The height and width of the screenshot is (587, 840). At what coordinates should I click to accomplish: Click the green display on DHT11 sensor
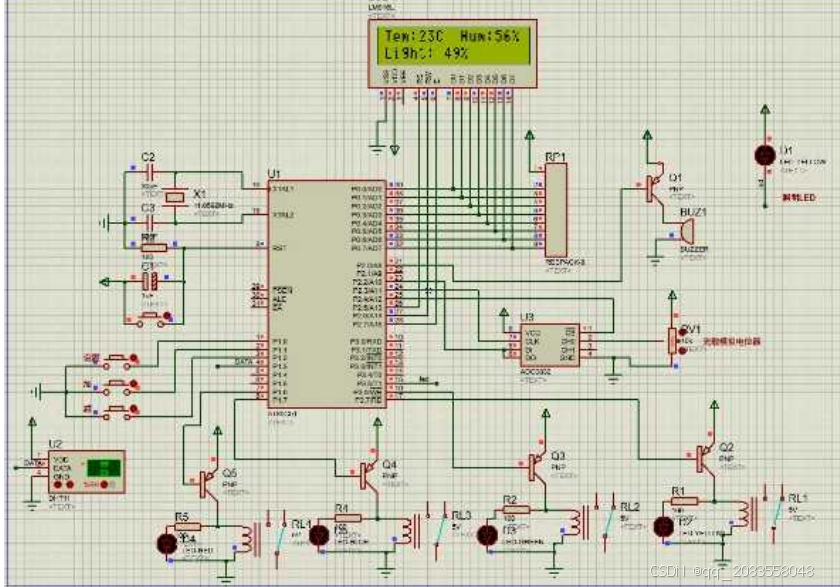click(x=104, y=468)
